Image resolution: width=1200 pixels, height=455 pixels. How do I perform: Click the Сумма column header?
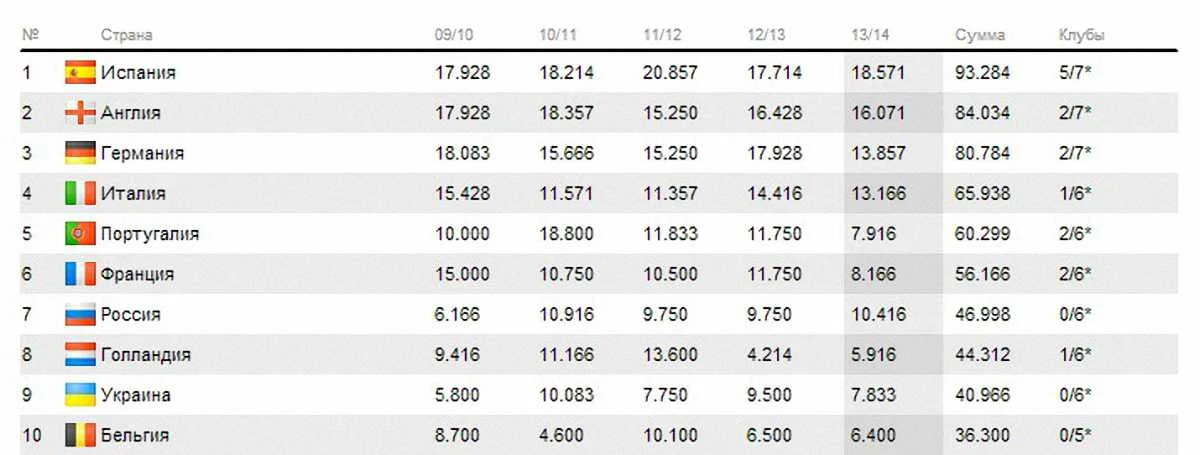(x=980, y=35)
